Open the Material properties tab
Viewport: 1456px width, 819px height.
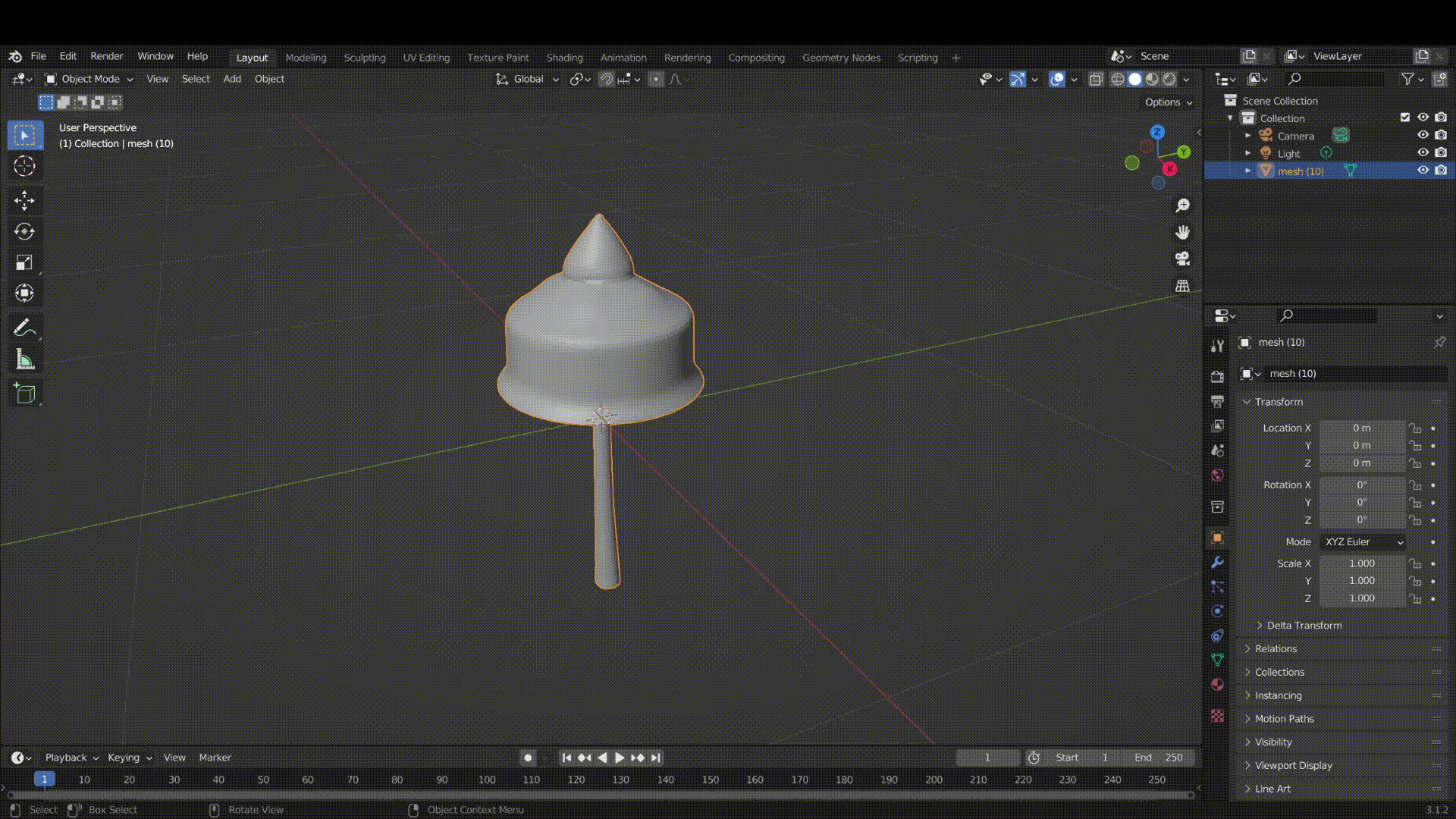click(x=1217, y=685)
